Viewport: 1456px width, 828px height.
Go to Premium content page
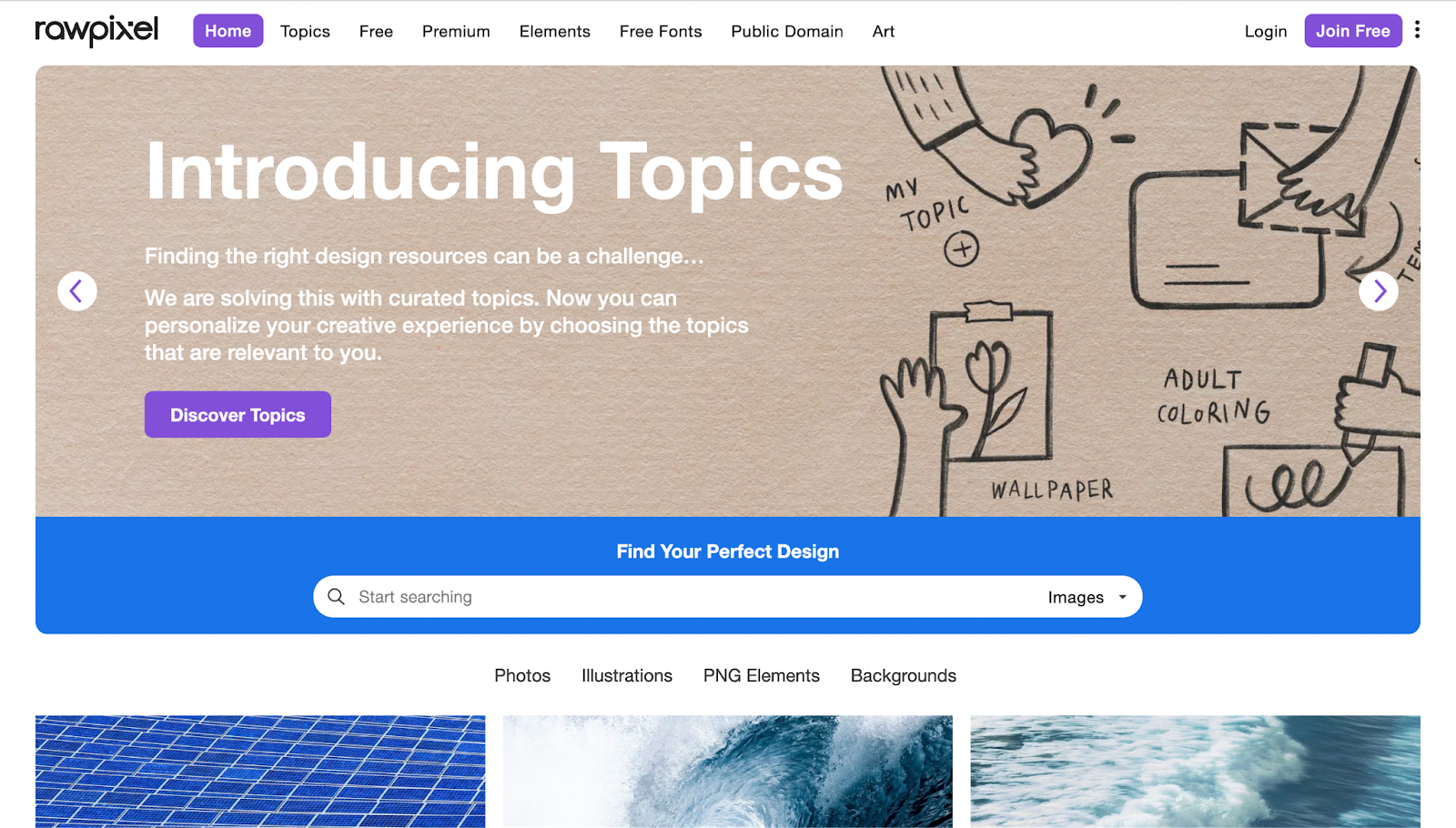pos(456,31)
